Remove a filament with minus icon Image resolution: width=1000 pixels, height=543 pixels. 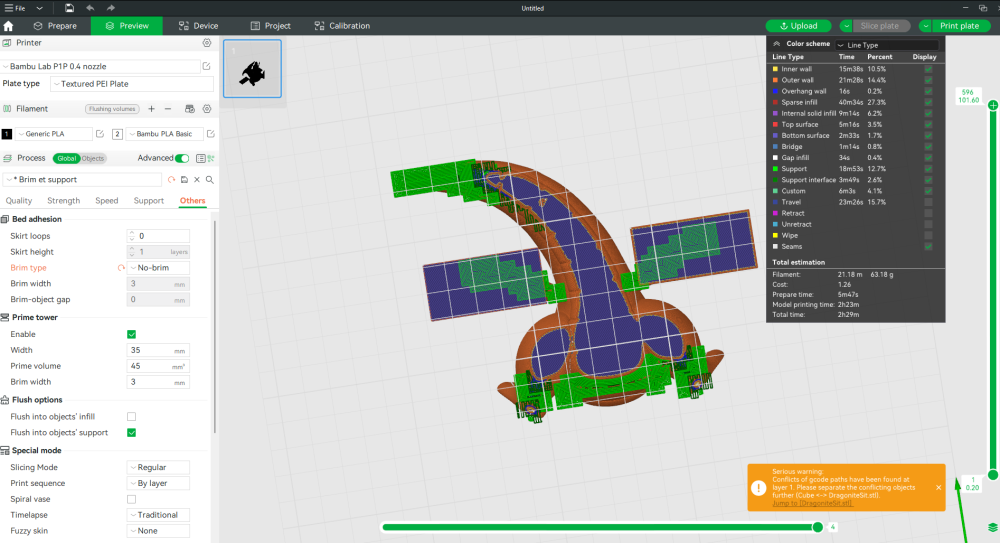click(168, 109)
